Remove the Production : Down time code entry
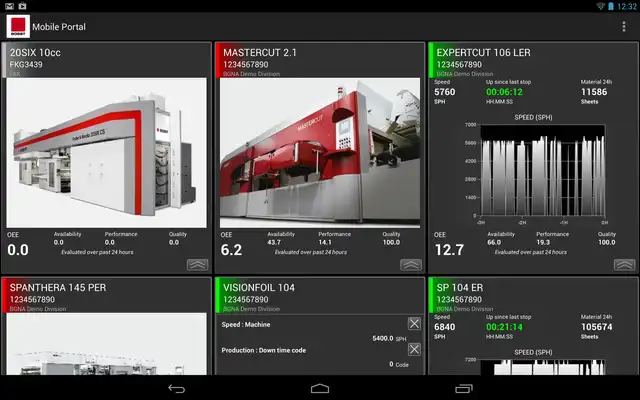The height and width of the screenshot is (400, 640). point(414,349)
